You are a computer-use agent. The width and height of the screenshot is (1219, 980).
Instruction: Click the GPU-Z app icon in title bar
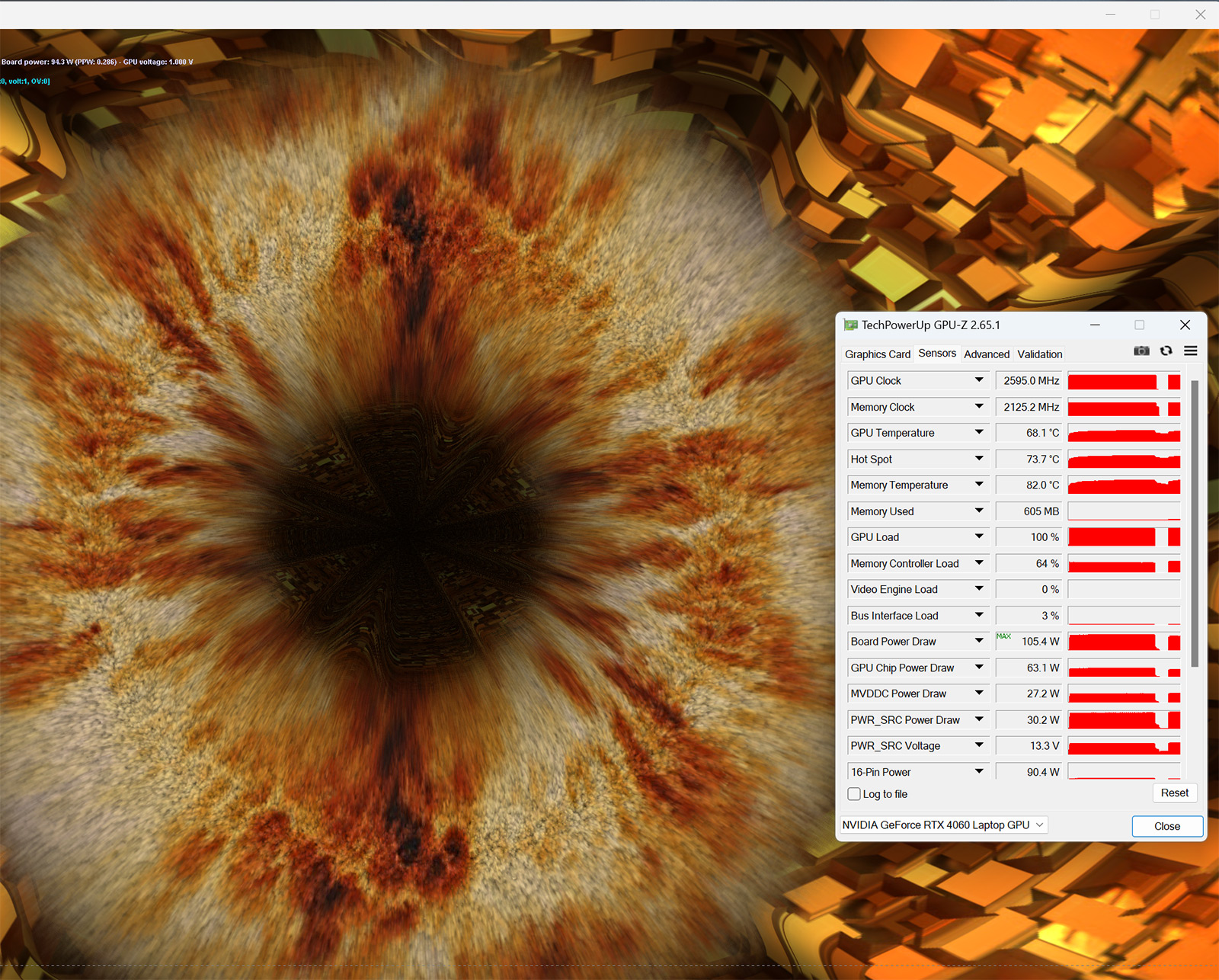point(851,325)
